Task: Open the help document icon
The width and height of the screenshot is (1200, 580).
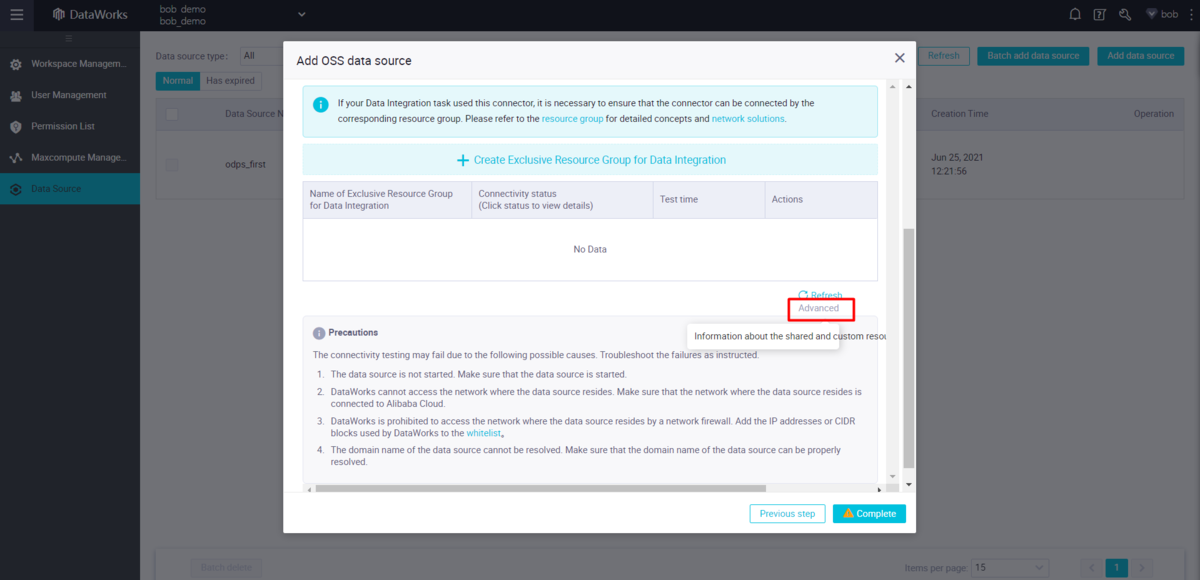Action: pos(1100,14)
